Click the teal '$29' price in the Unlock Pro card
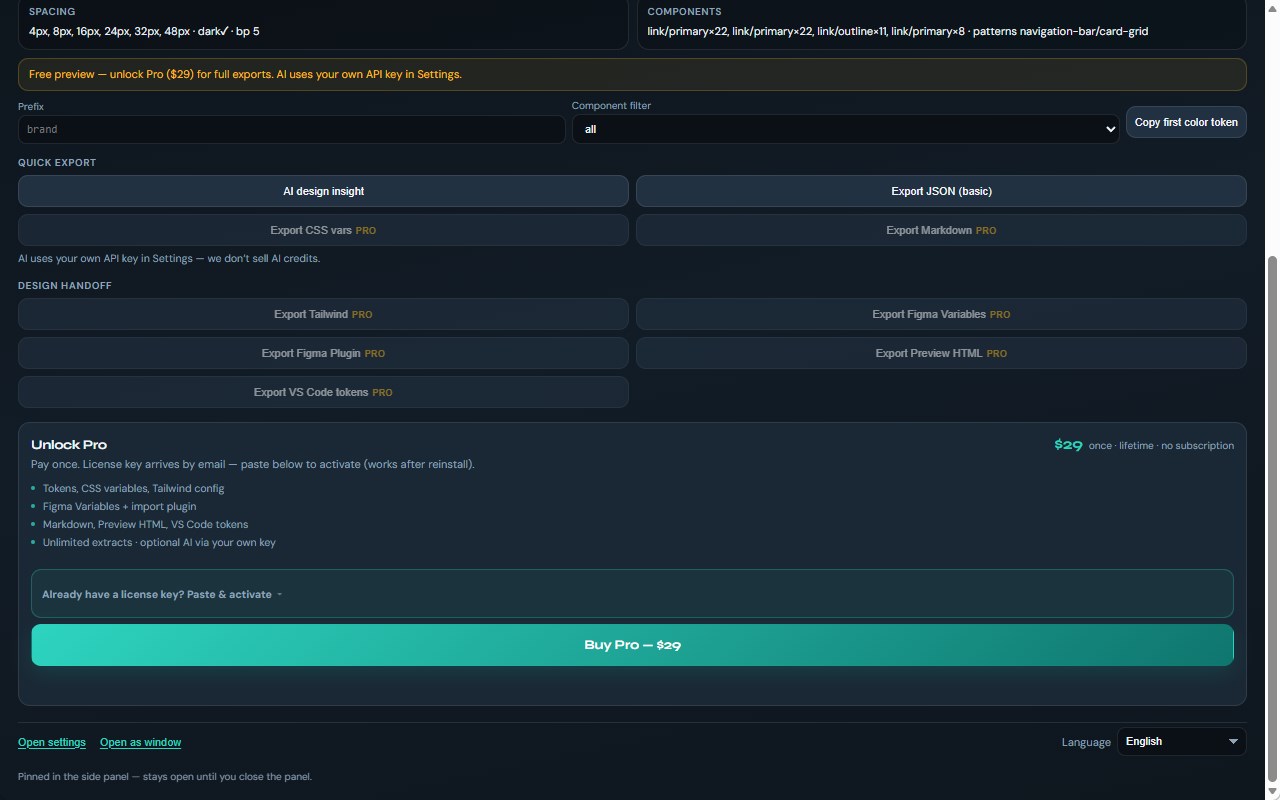Screen dimensions: 1280x800 click(x=1068, y=445)
